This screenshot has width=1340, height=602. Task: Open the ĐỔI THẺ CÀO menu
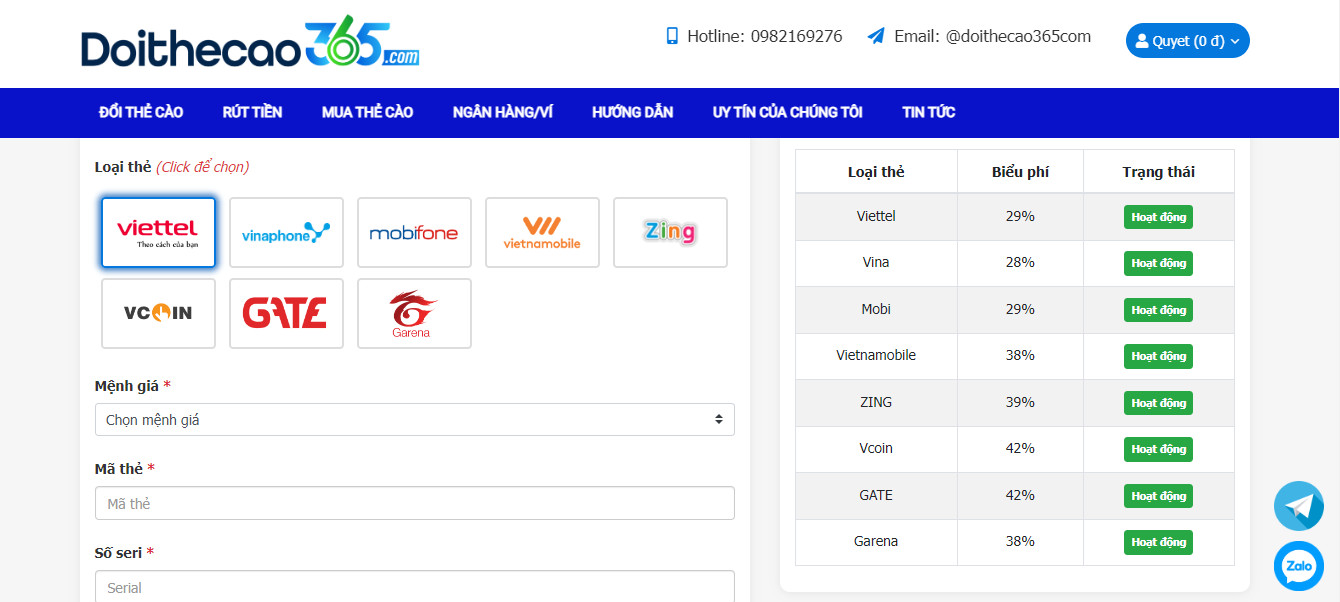tap(141, 112)
